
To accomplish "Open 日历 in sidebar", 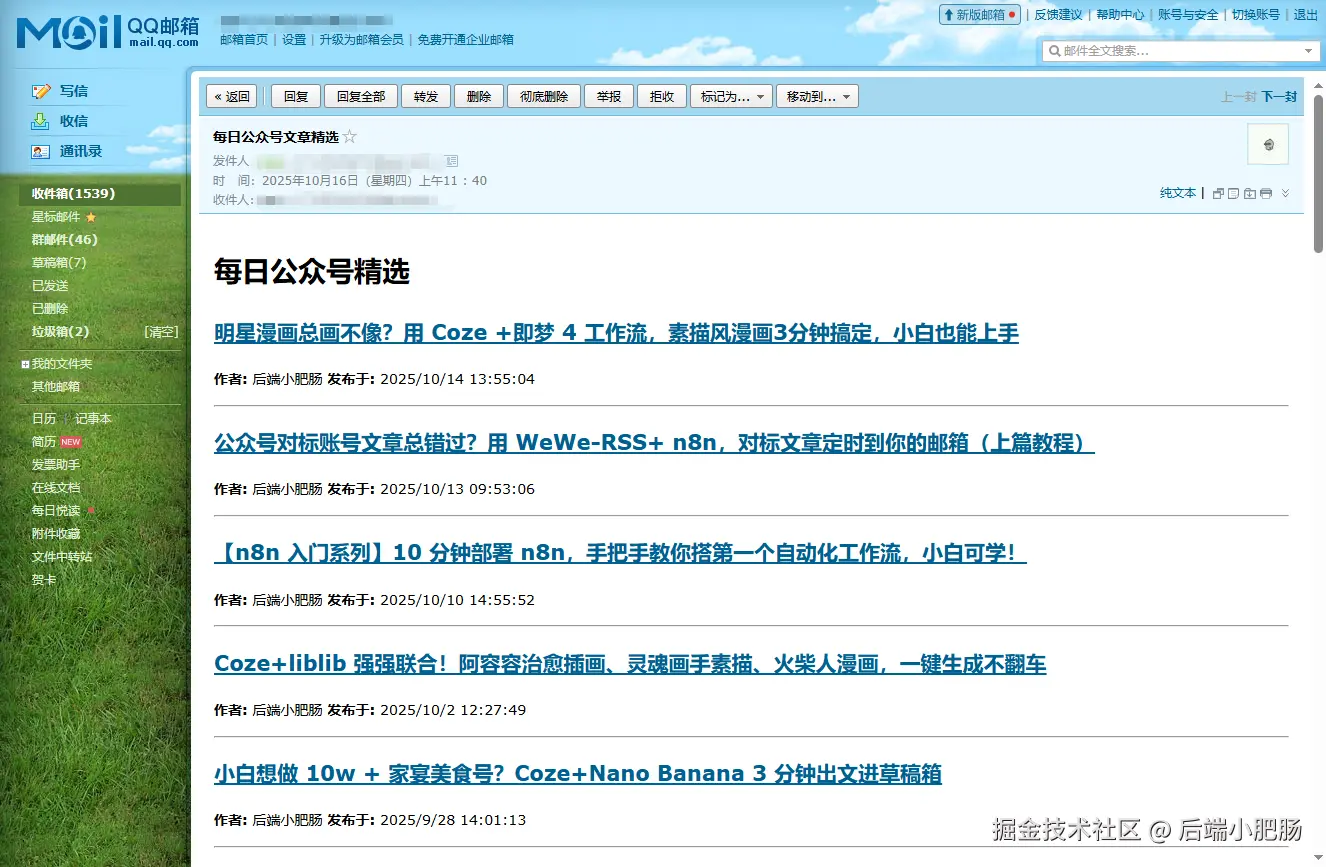I will (x=44, y=419).
